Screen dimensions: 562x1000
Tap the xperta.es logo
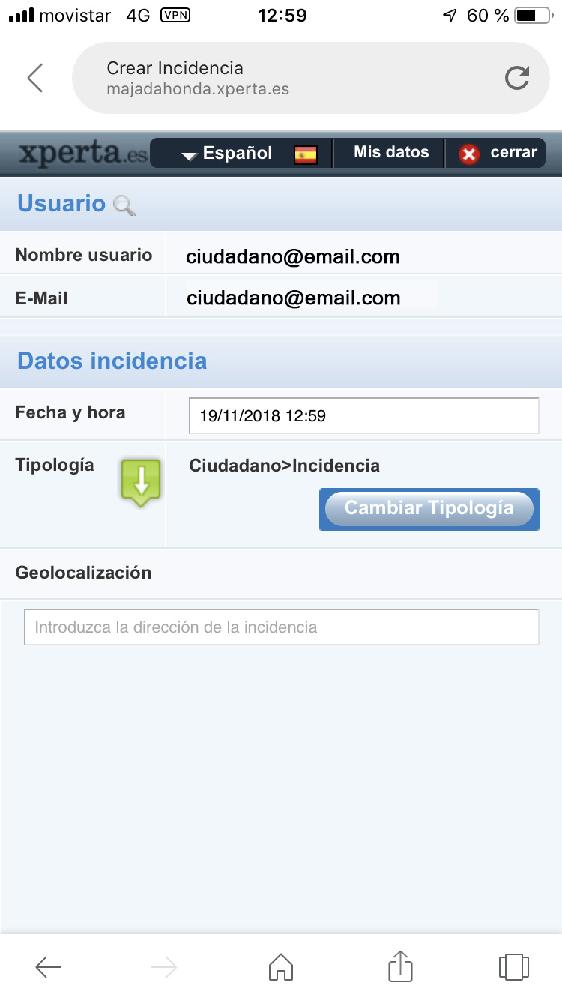click(x=83, y=153)
